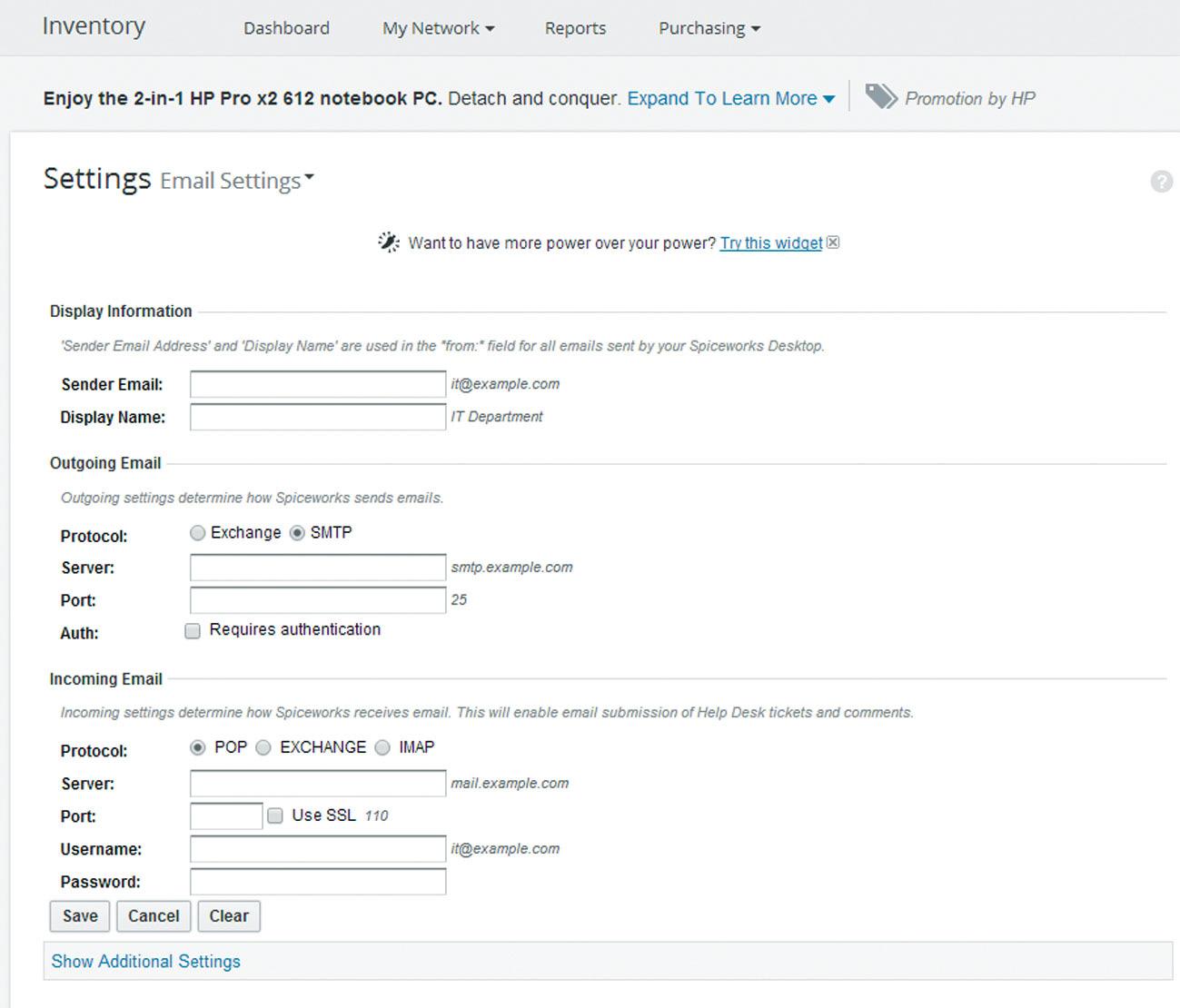Click the Save button
The height and width of the screenshot is (1008, 1180).
click(80, 916)
